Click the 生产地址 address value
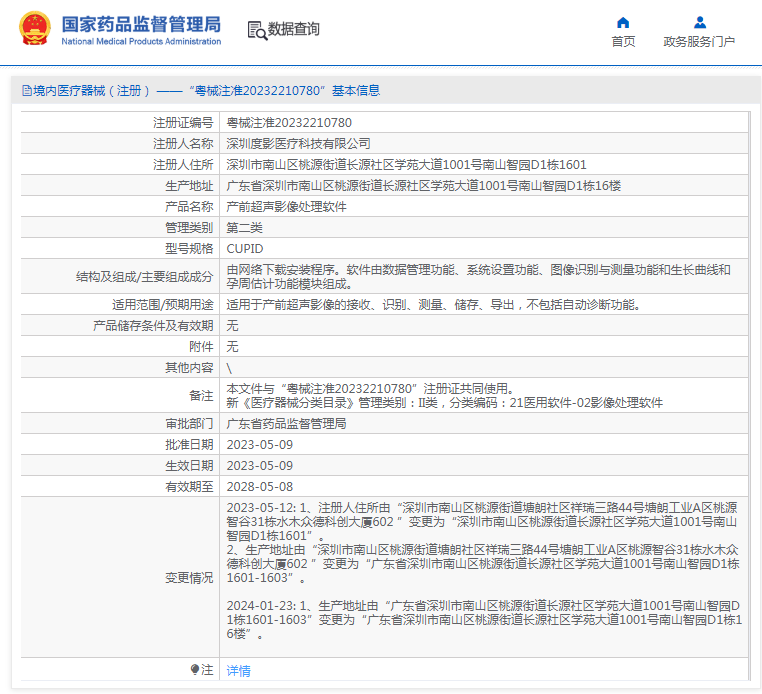 424,186
